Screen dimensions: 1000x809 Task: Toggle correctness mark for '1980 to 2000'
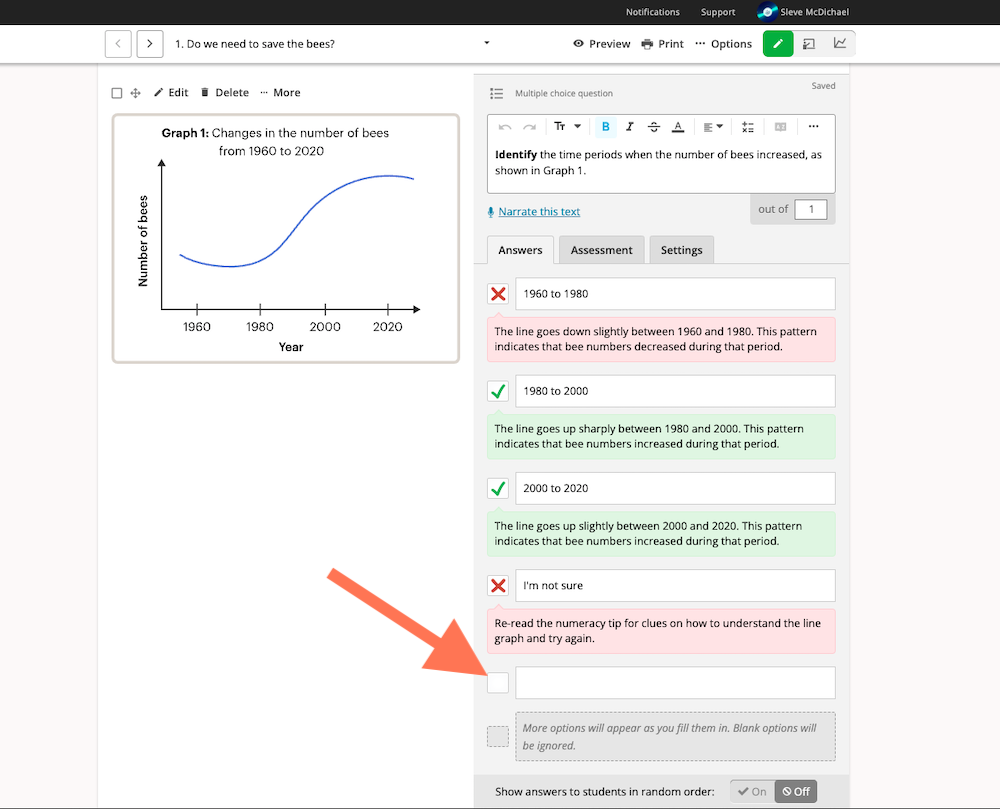[x=498, y=391]
